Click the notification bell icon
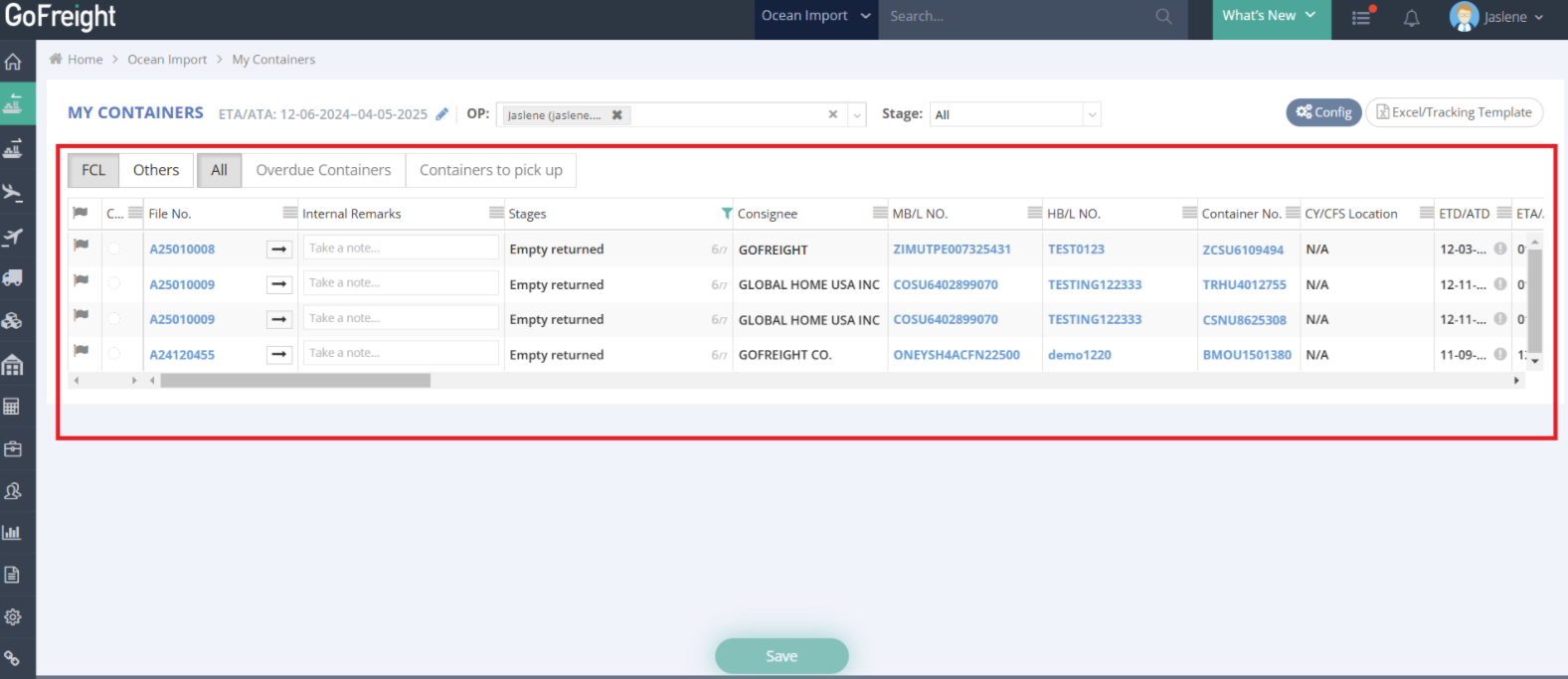Viewport: 1568px width, 679px height. [1411, 17]
